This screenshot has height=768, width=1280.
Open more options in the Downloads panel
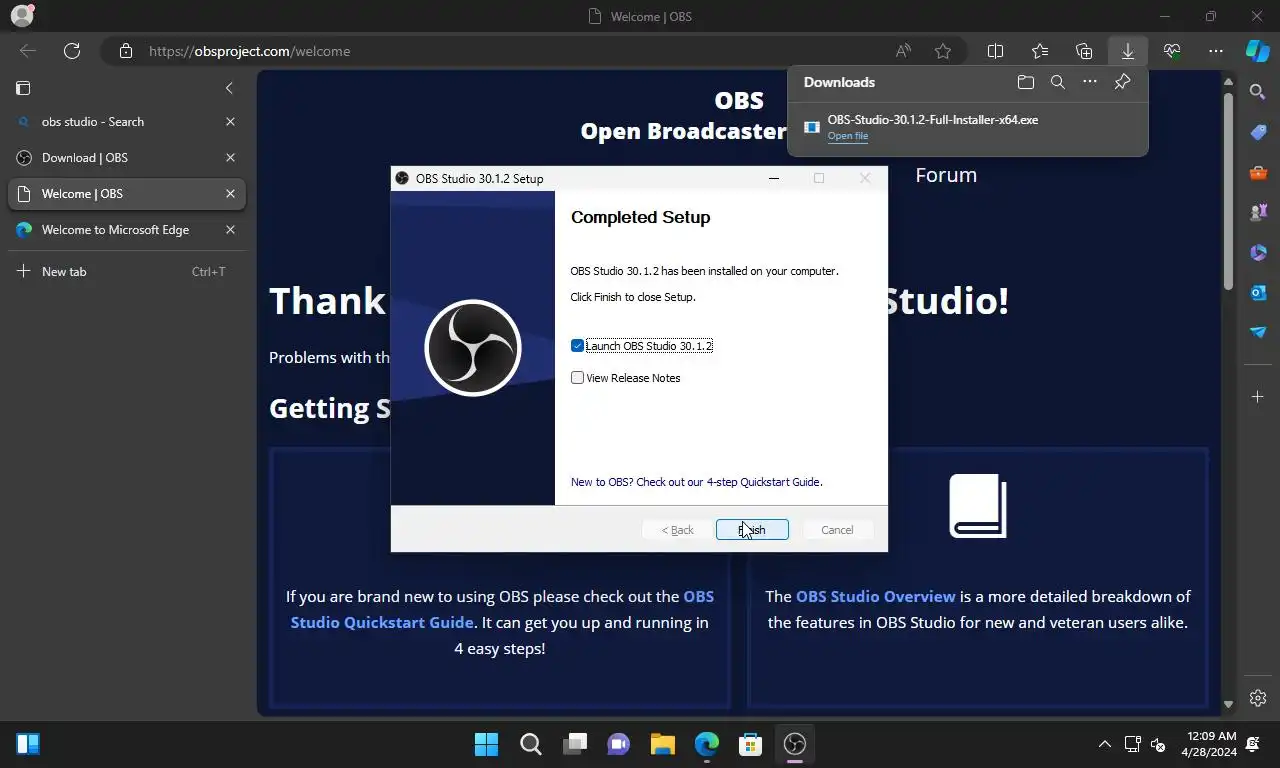[1090, 82]
